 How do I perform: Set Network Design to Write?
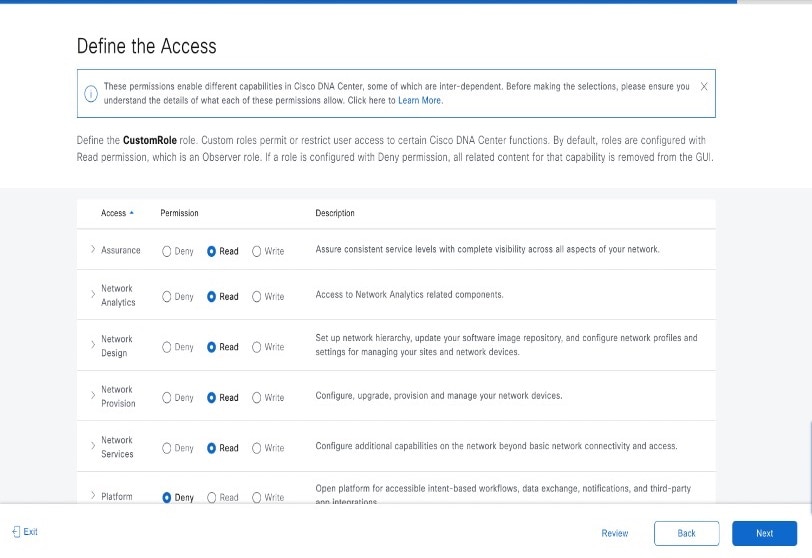pos(256,347)
